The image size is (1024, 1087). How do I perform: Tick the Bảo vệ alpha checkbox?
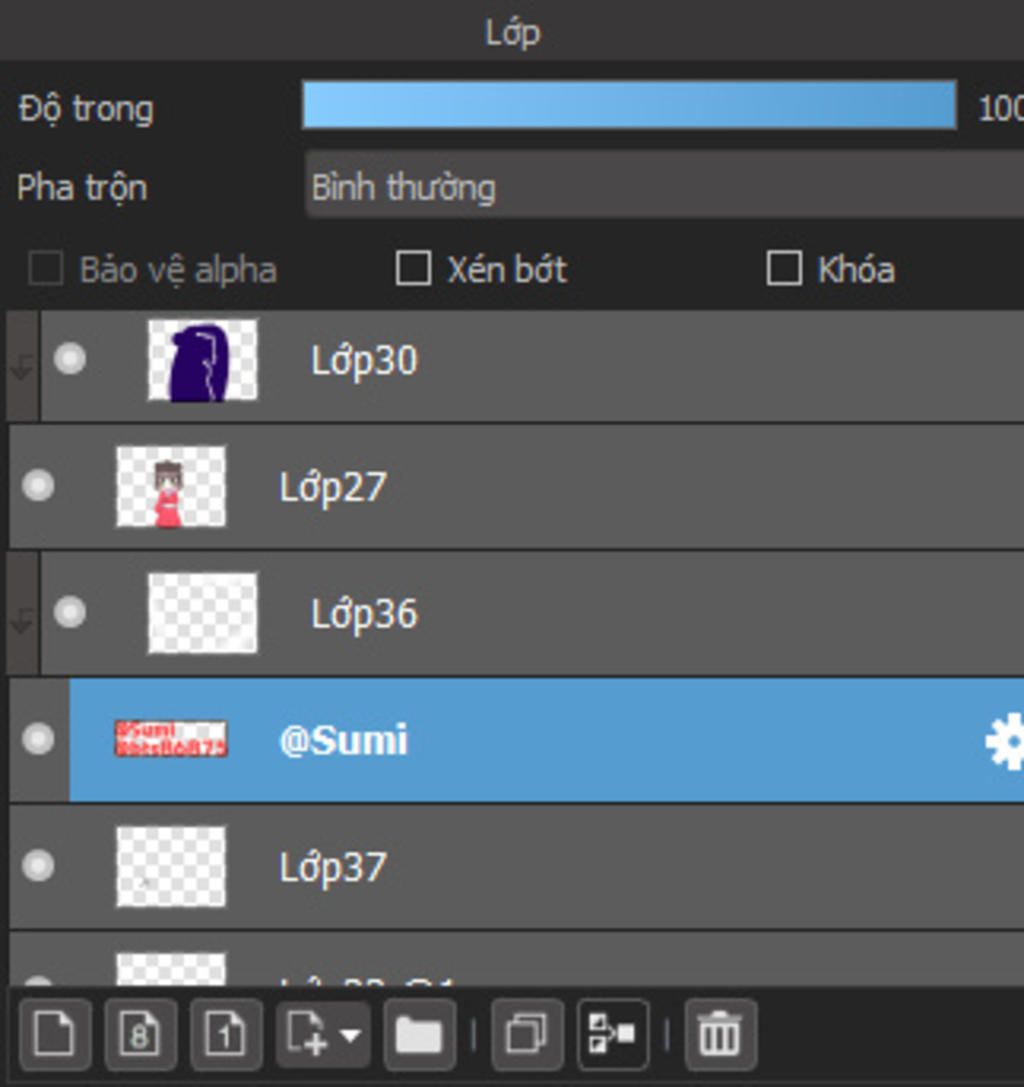(x=46, y=268)
